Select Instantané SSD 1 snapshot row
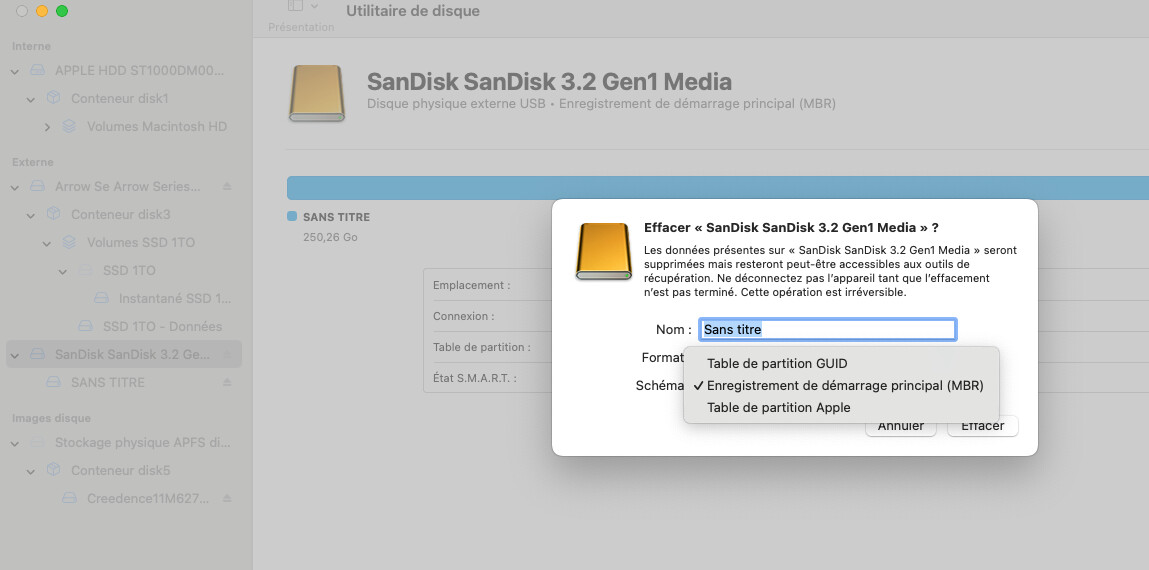The width and height of the screenshot is (1149, 570). (x=123, y=298)
